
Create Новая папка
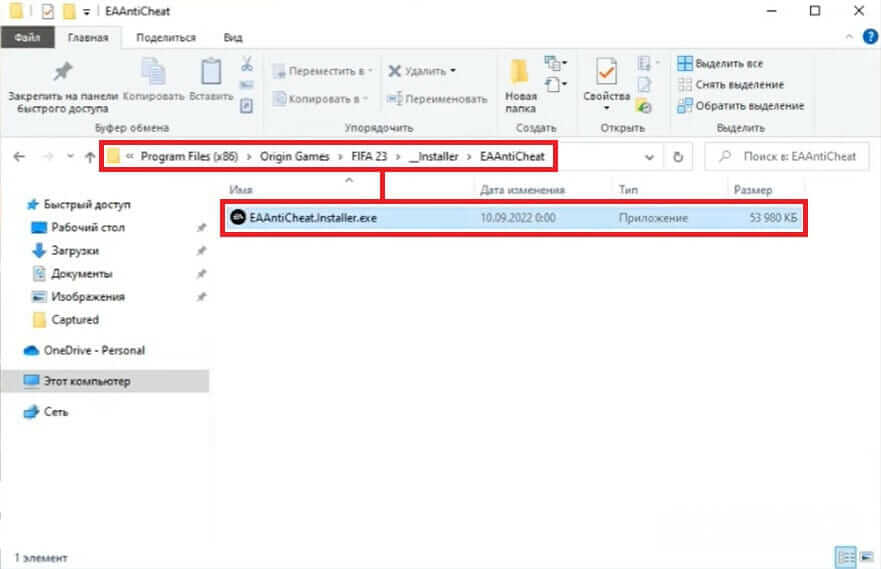tap(520, 86)
